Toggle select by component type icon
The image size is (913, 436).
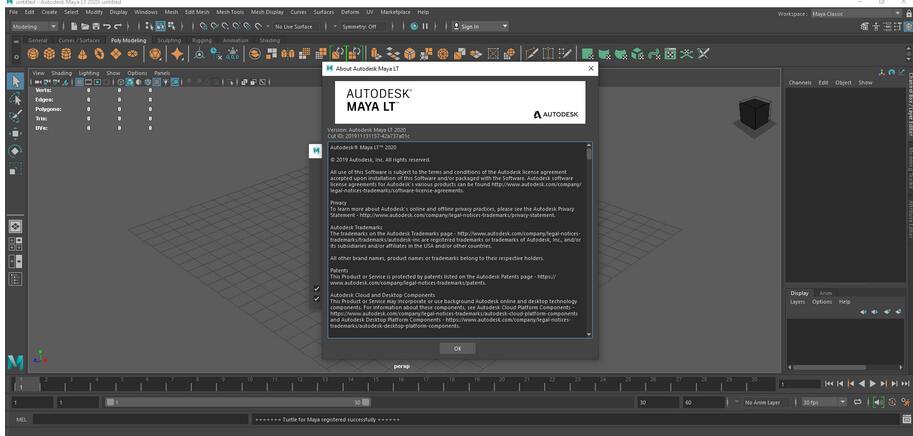pos(171,26)
